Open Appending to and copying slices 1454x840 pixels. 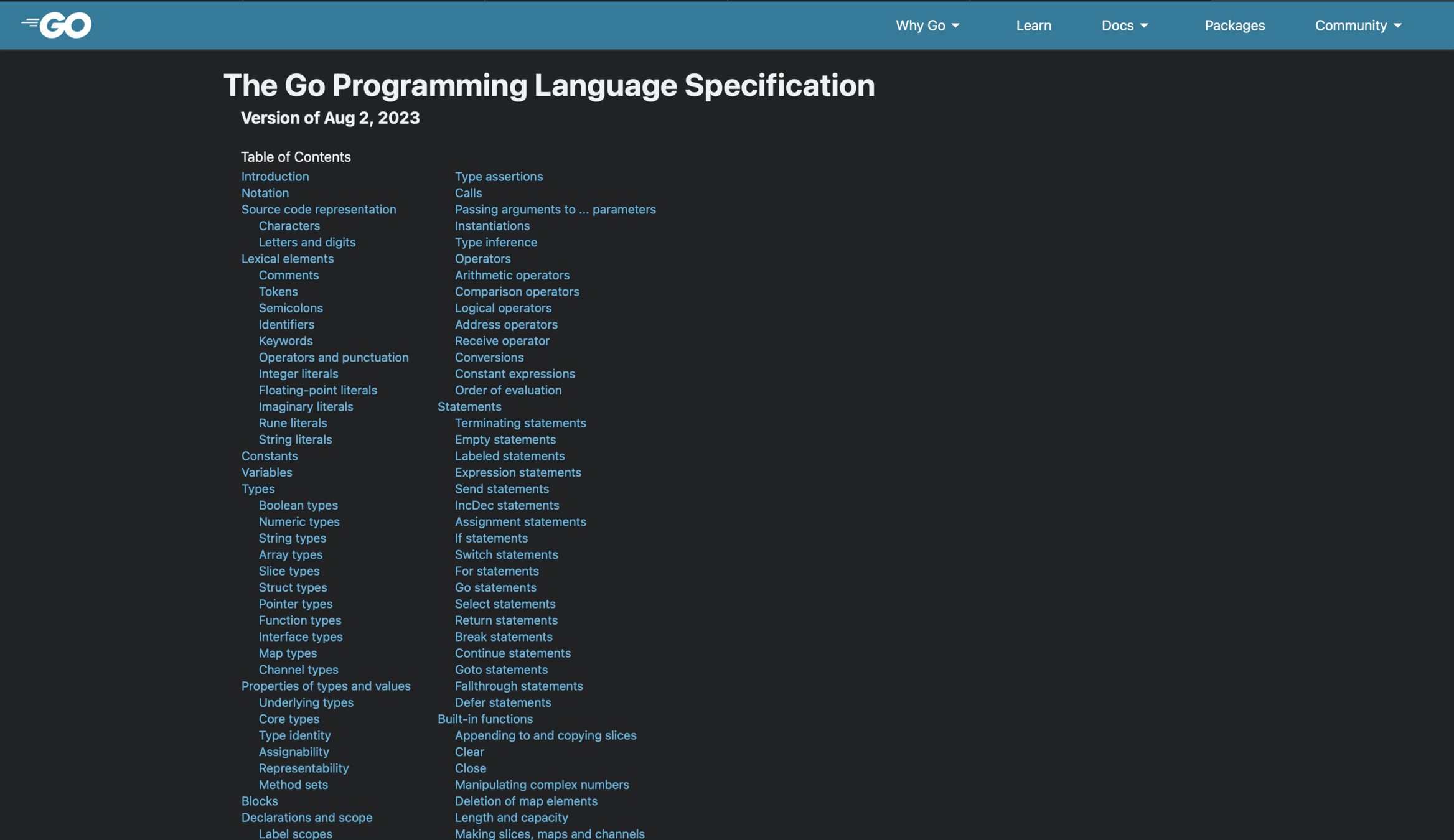click(545, 735)
